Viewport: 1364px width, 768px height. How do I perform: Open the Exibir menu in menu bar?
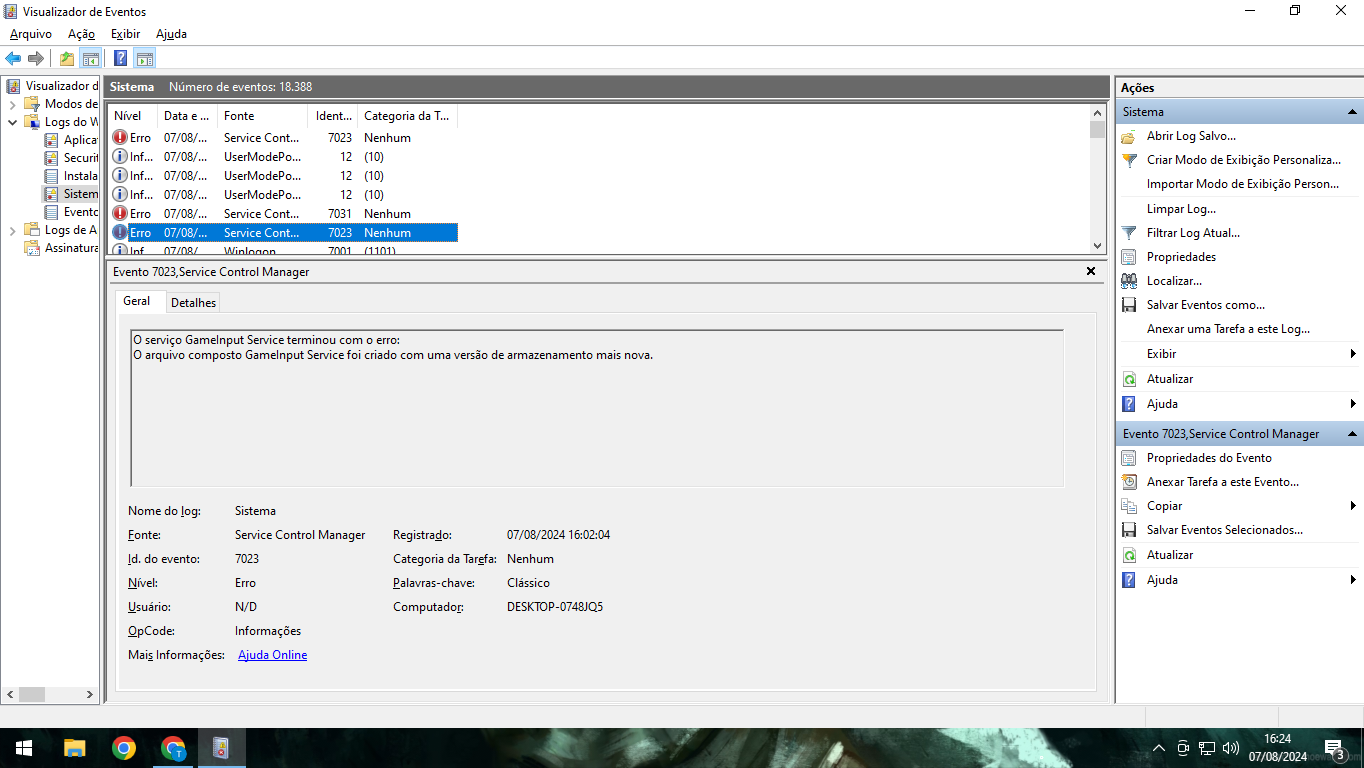click(x=125, y=34)
